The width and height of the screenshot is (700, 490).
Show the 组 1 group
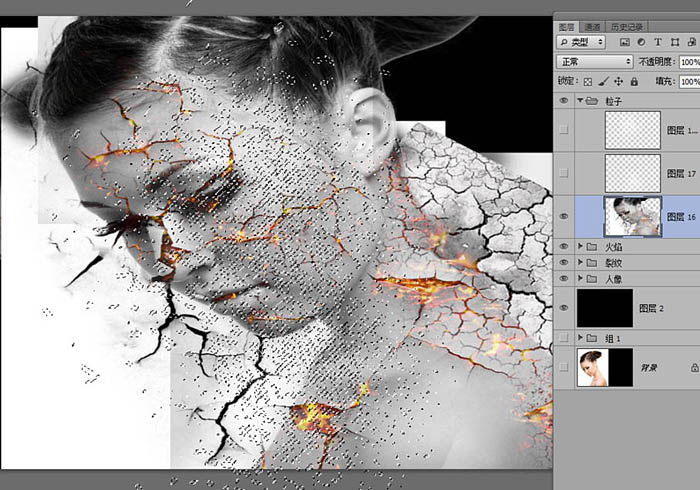564,338
